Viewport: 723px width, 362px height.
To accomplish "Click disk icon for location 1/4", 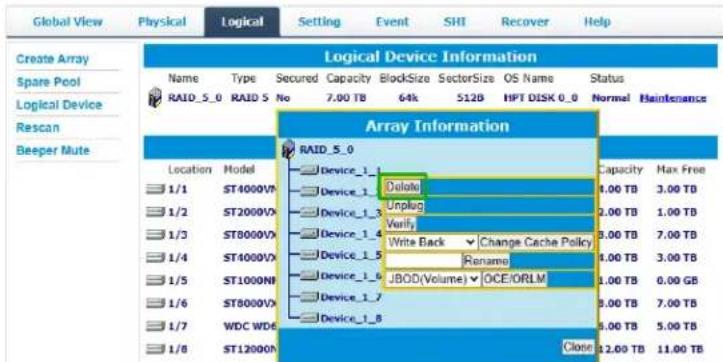I will click(155, 258).
